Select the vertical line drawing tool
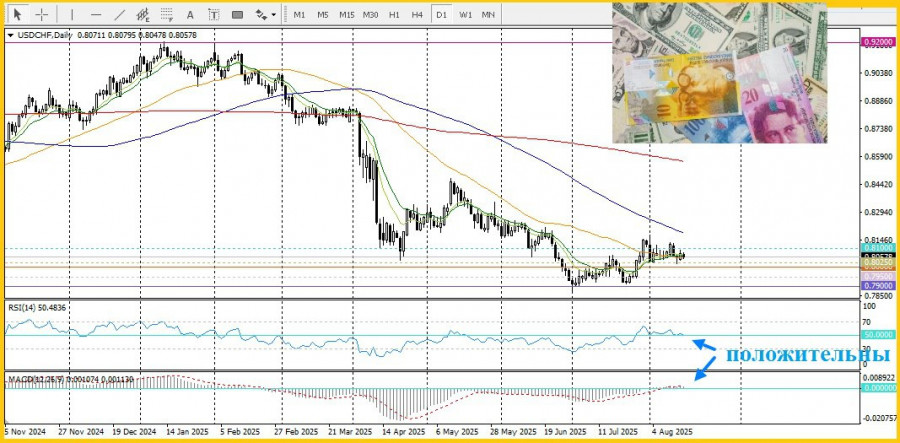 coord(72,14)
